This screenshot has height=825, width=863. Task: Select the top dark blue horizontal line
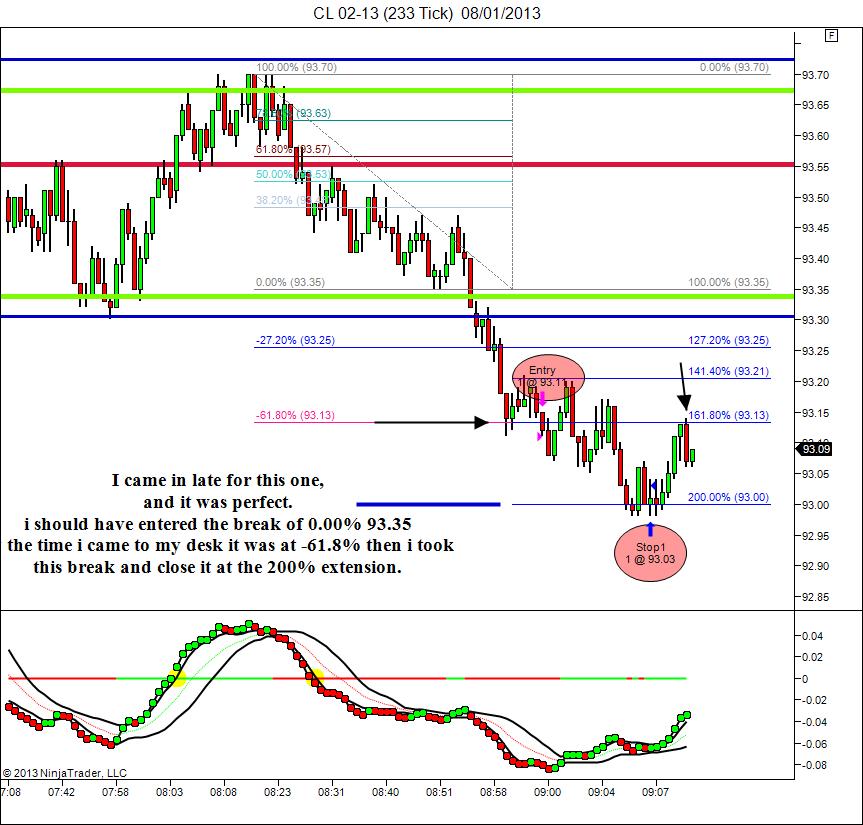[397, 59]
